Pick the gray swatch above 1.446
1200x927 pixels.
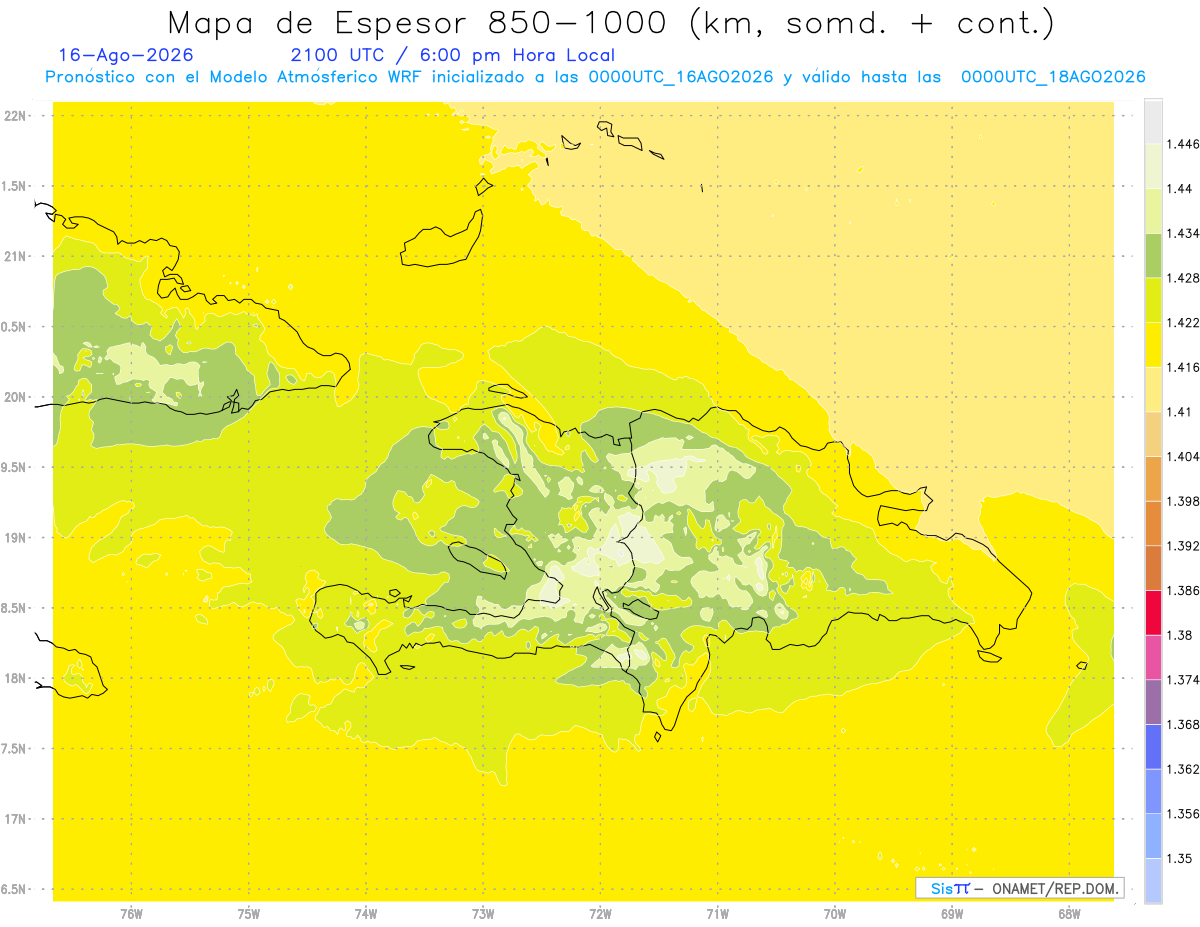pos(1153,121)
